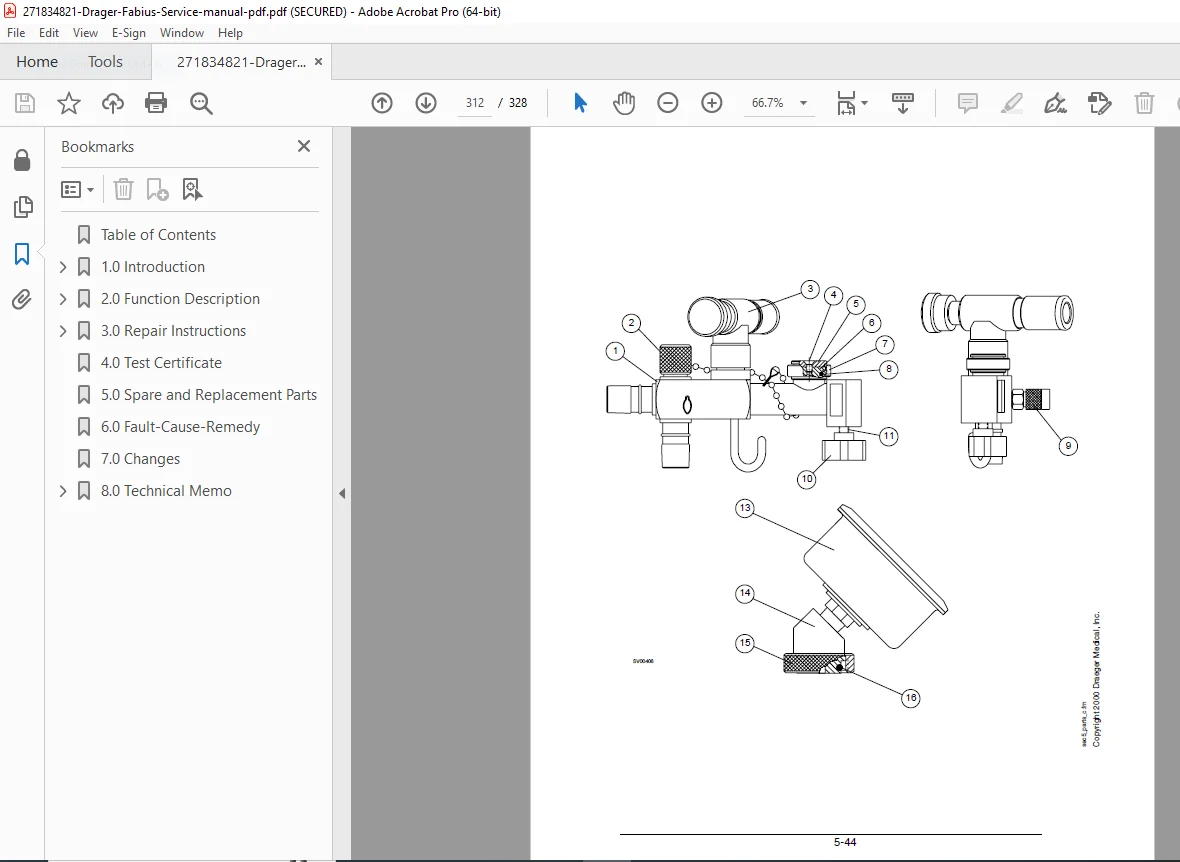The width and height of the screenshot is (1180, 862).
Task: Add document to starred favorites
Action: (68, 103)
